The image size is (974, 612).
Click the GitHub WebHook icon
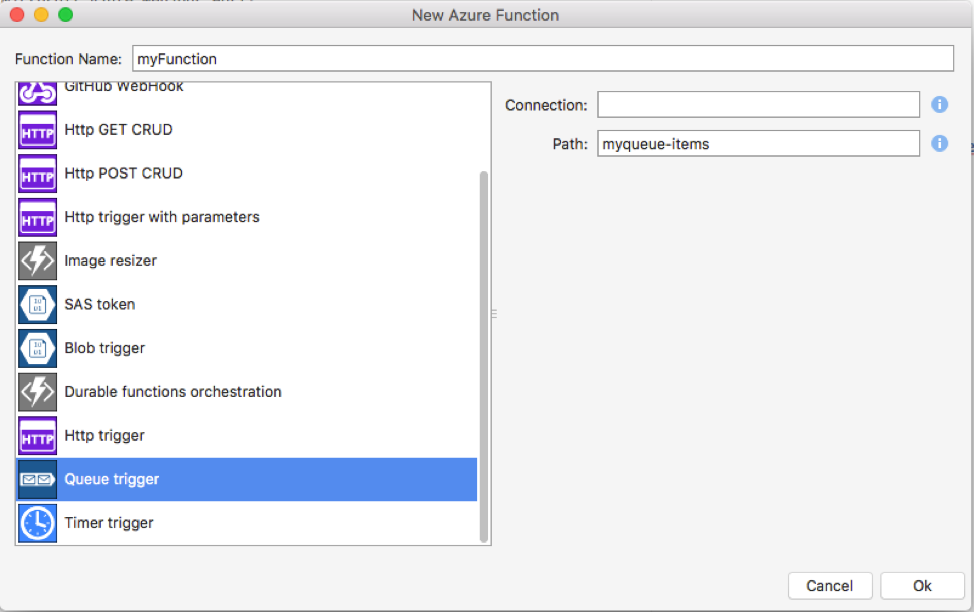[38, 92]
